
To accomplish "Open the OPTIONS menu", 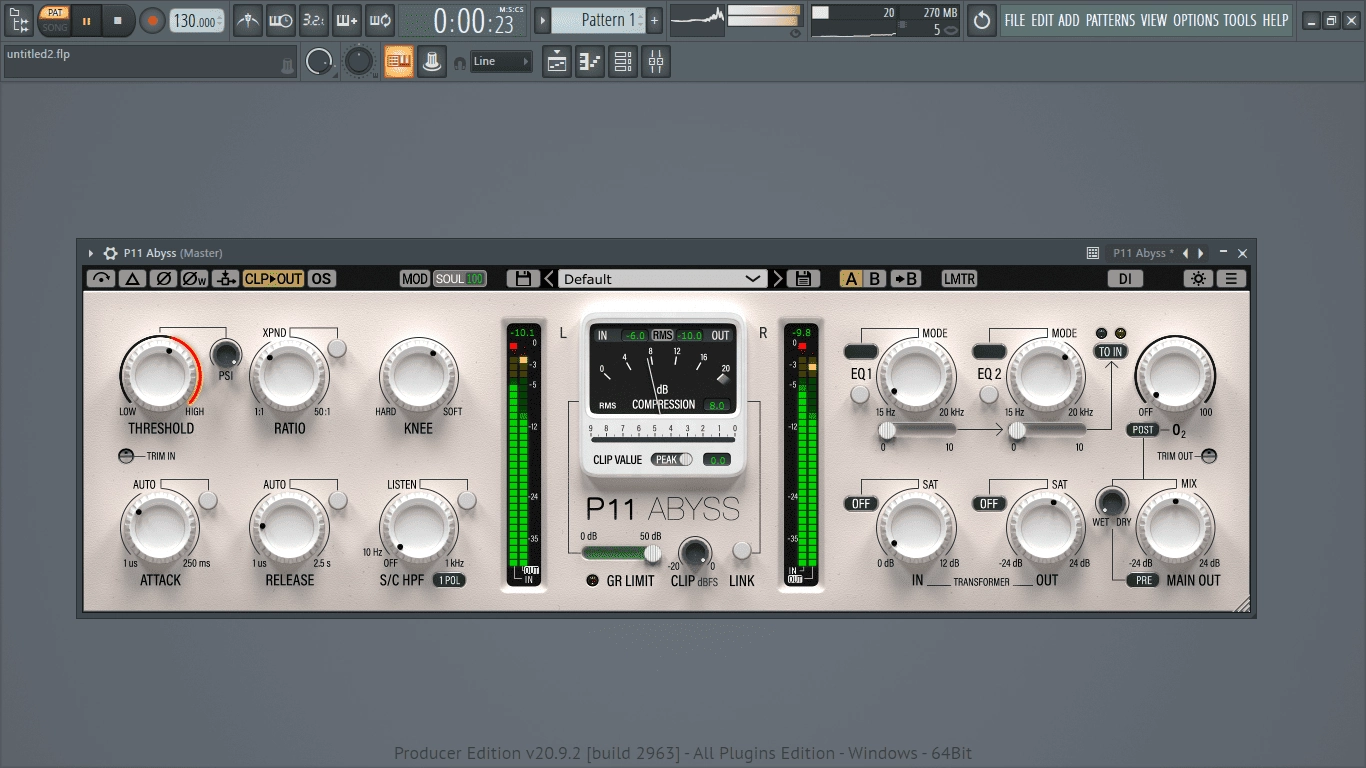I will 1196,20.
